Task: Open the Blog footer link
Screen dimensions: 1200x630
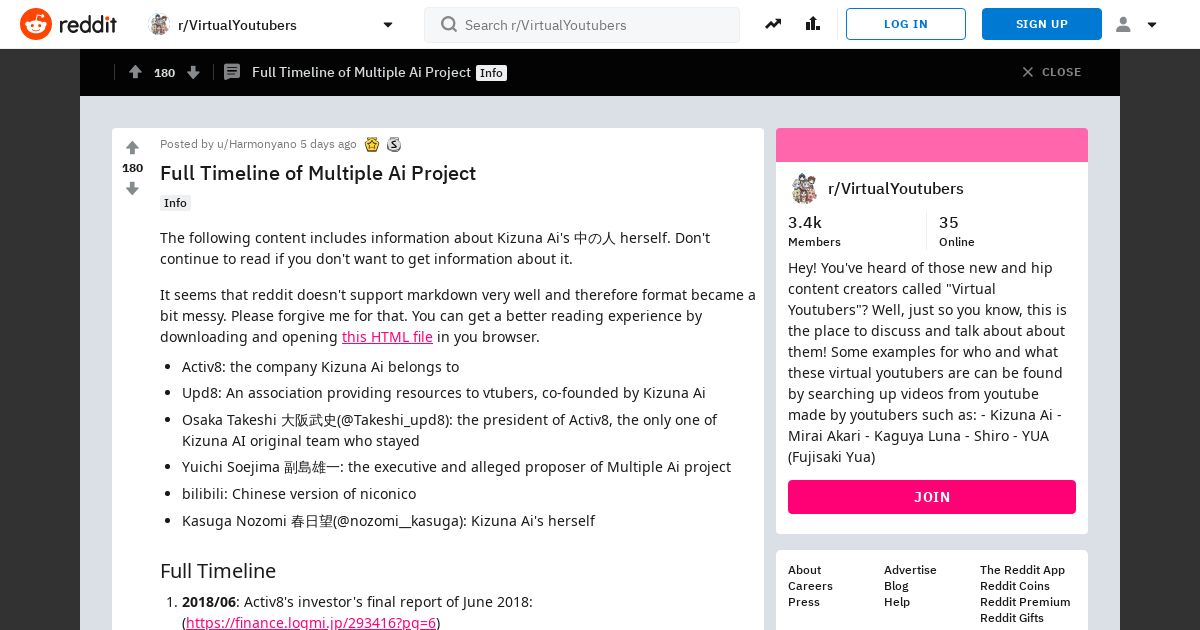Action: (896, 586)
